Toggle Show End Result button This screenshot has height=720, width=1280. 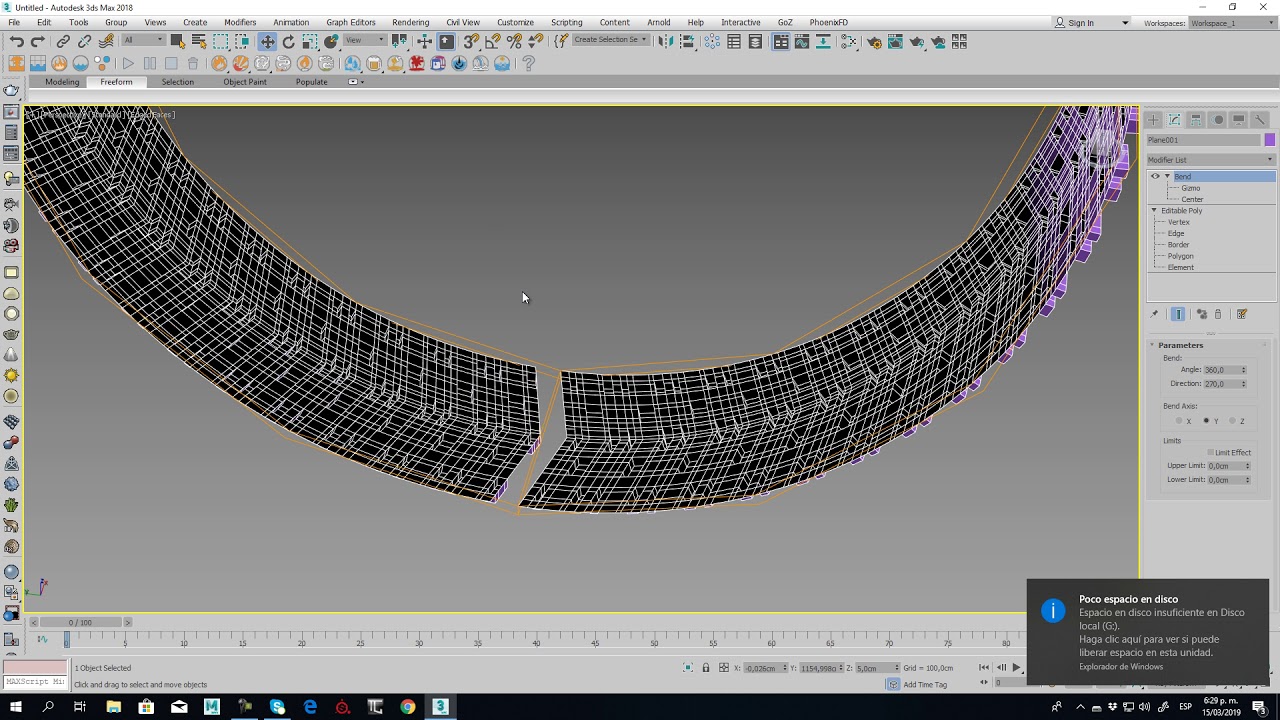click(1178, 314)
